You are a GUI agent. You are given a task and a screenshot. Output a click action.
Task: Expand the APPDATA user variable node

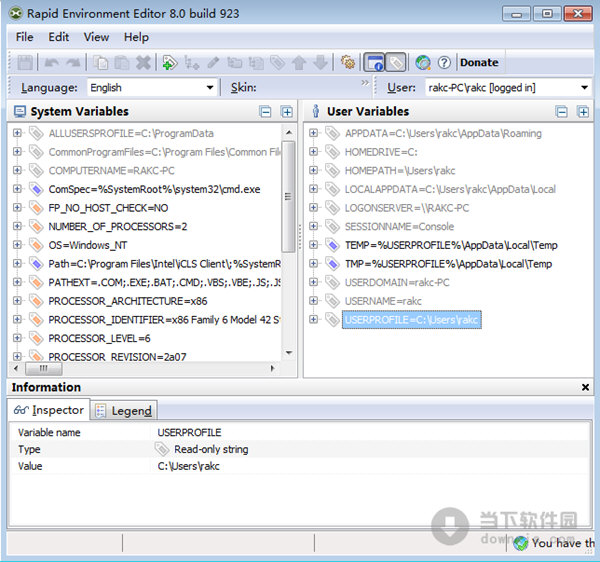313,133
